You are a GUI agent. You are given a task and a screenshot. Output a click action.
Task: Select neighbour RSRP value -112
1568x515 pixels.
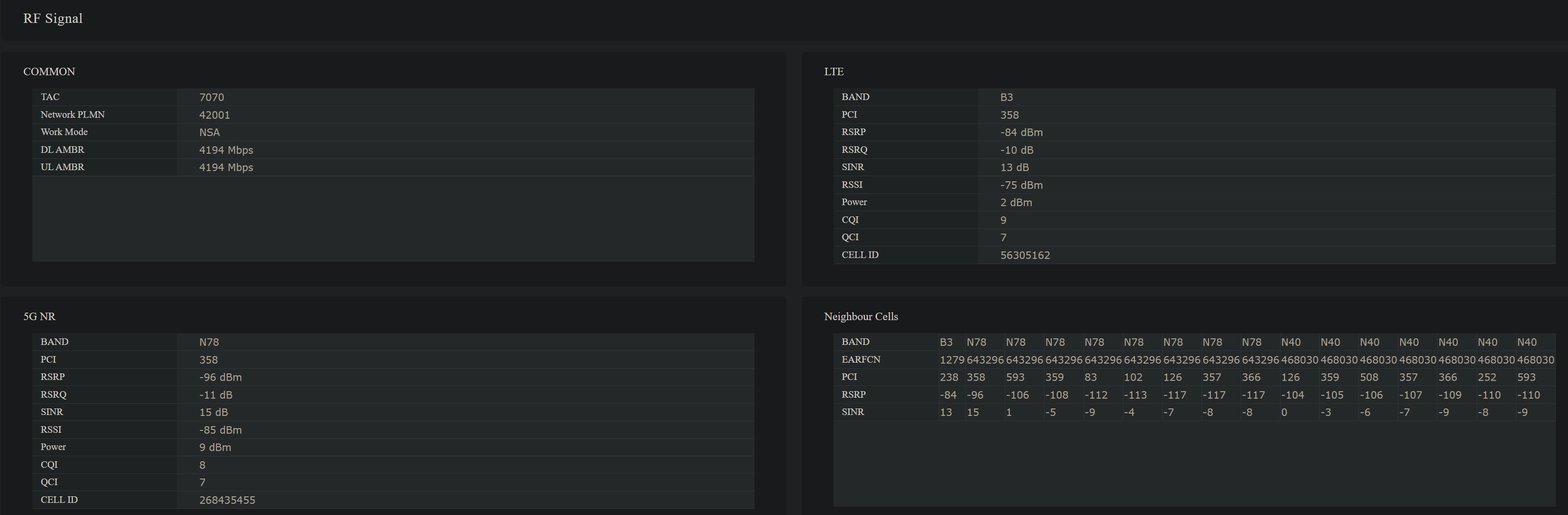(1096, 395)
